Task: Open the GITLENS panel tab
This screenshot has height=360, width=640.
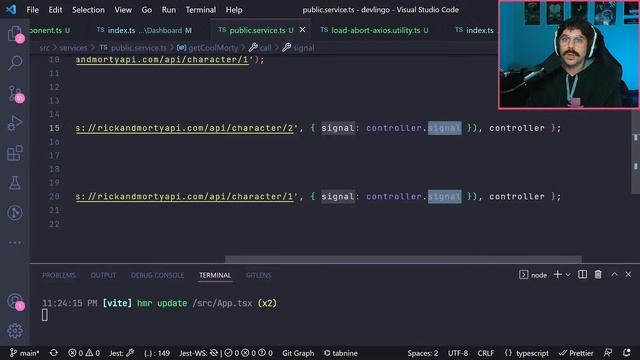Action: (258, 276)
